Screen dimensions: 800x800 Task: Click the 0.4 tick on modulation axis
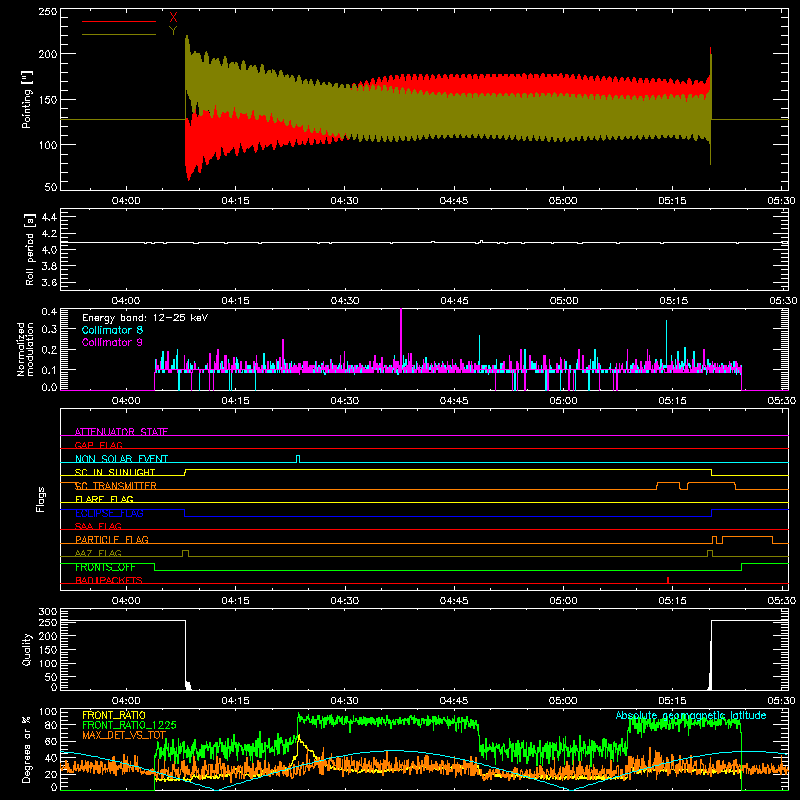49,312
